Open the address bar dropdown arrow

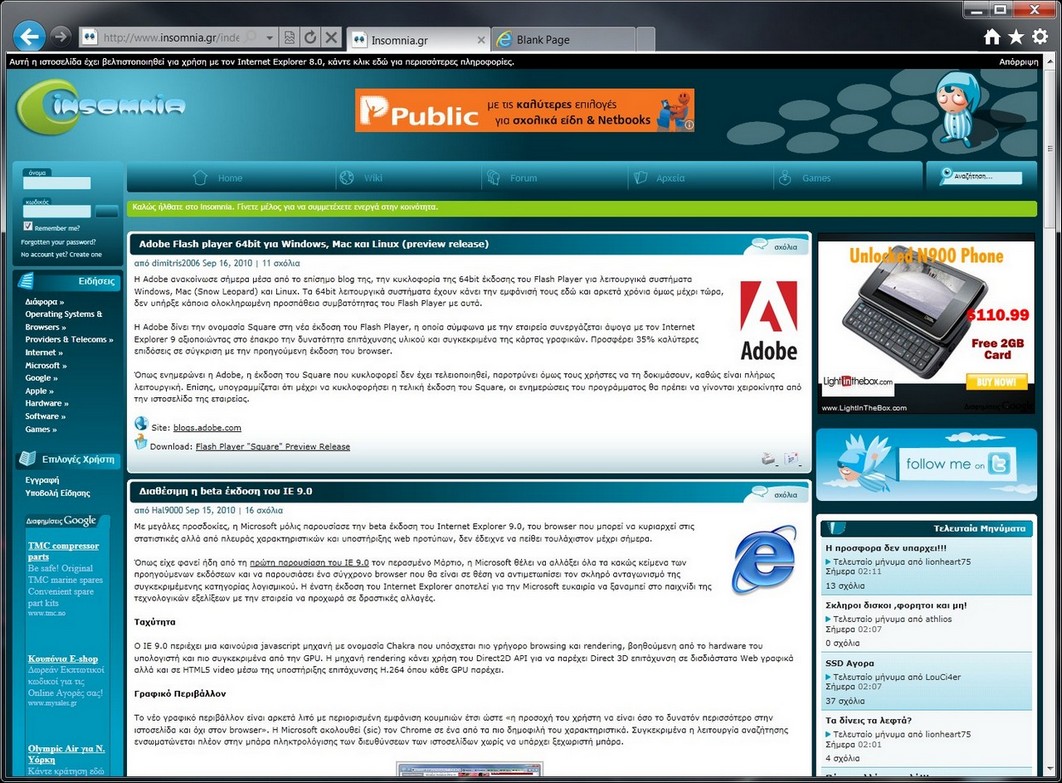click(270, 37)
